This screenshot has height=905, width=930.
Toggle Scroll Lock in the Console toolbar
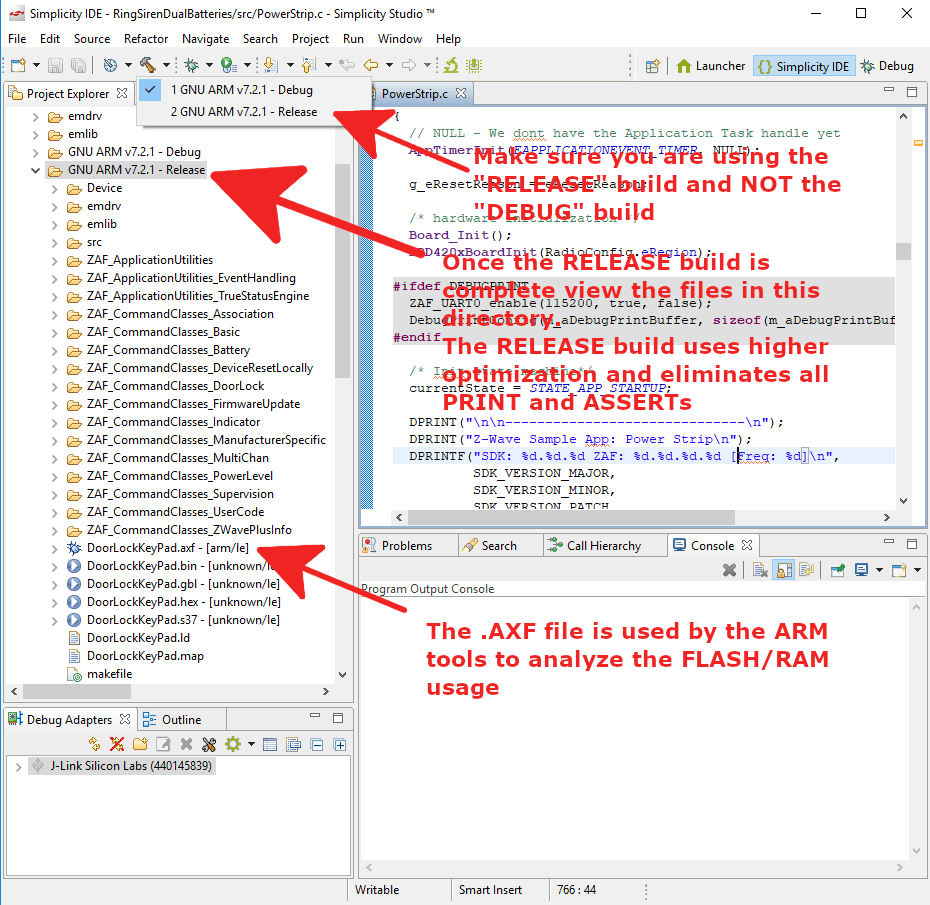point(784,570)
